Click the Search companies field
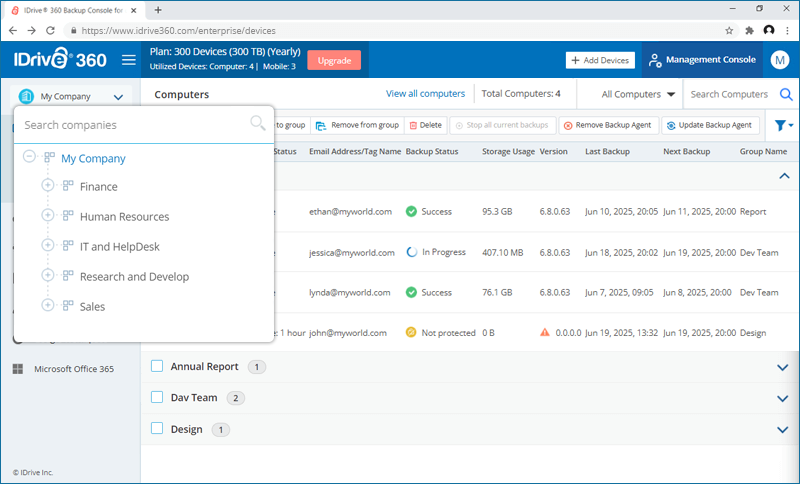 pyautogui.click(x=135, y=125)
